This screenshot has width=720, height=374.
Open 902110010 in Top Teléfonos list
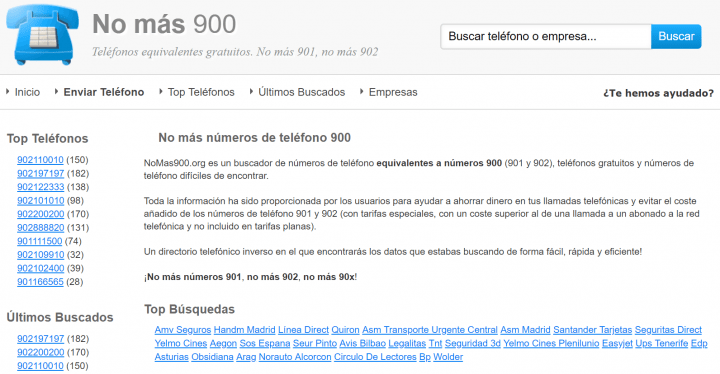tap(40, 160)
